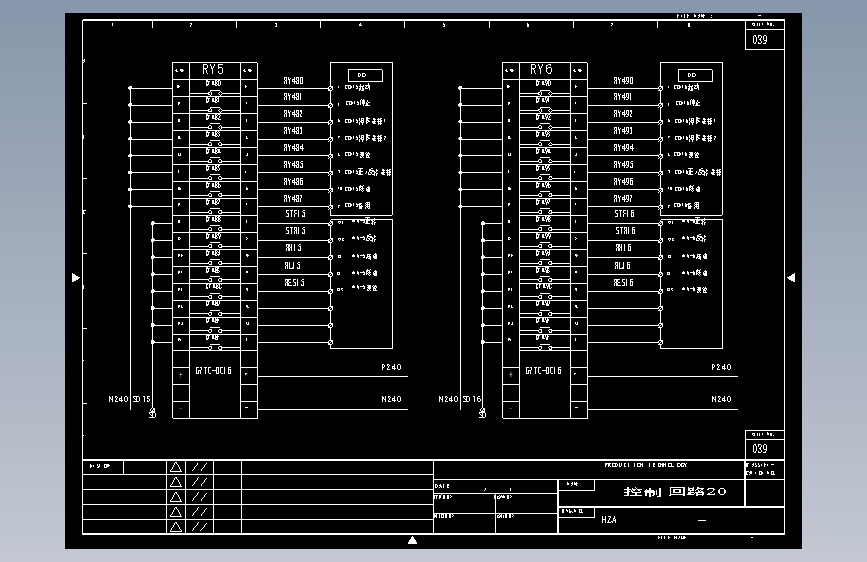
Task: Click the RY5 relay block header
Action: point(213,70)
